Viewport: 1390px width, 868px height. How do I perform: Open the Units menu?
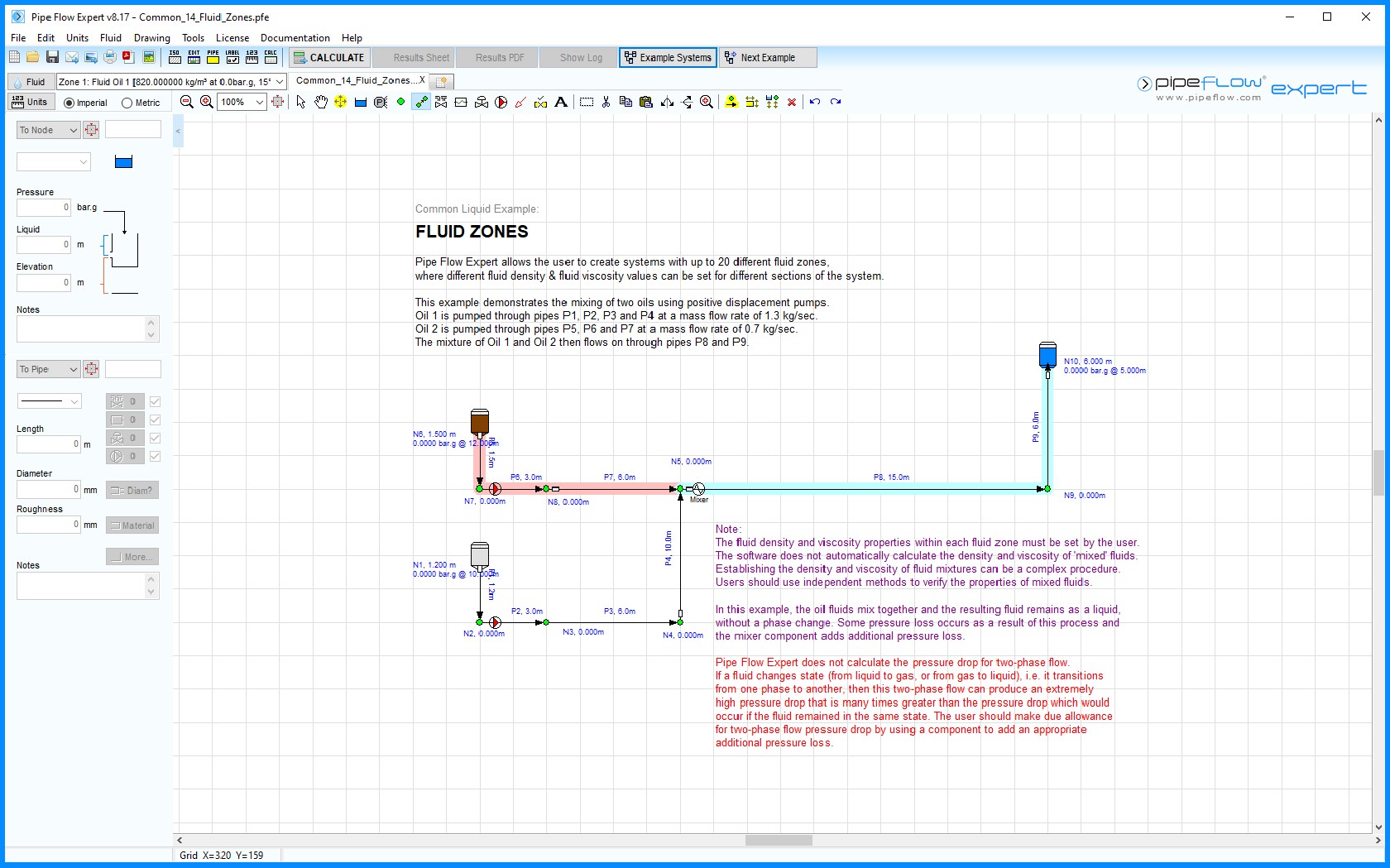[x=77, y=37]
